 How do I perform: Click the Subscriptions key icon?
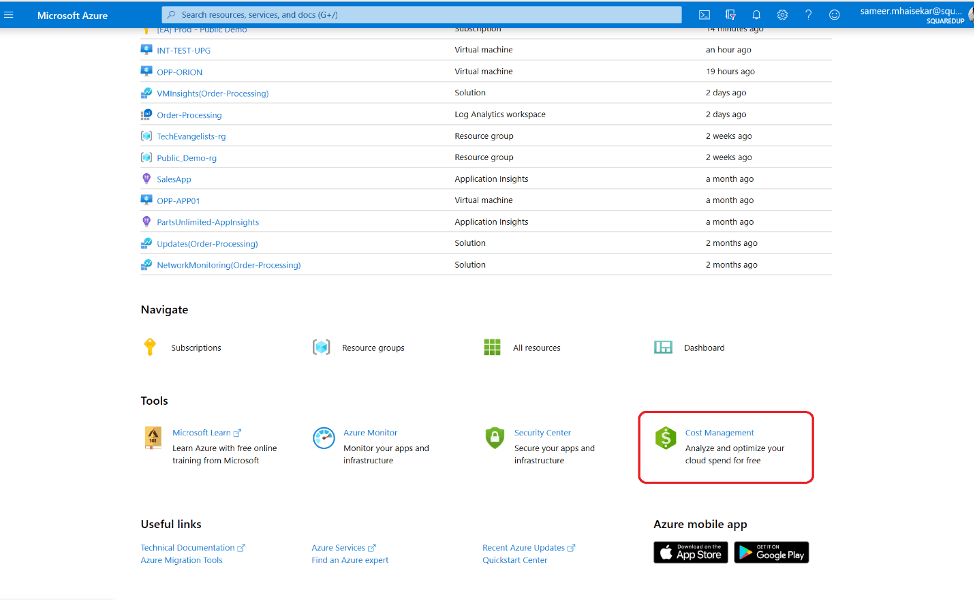pos(150,347)
